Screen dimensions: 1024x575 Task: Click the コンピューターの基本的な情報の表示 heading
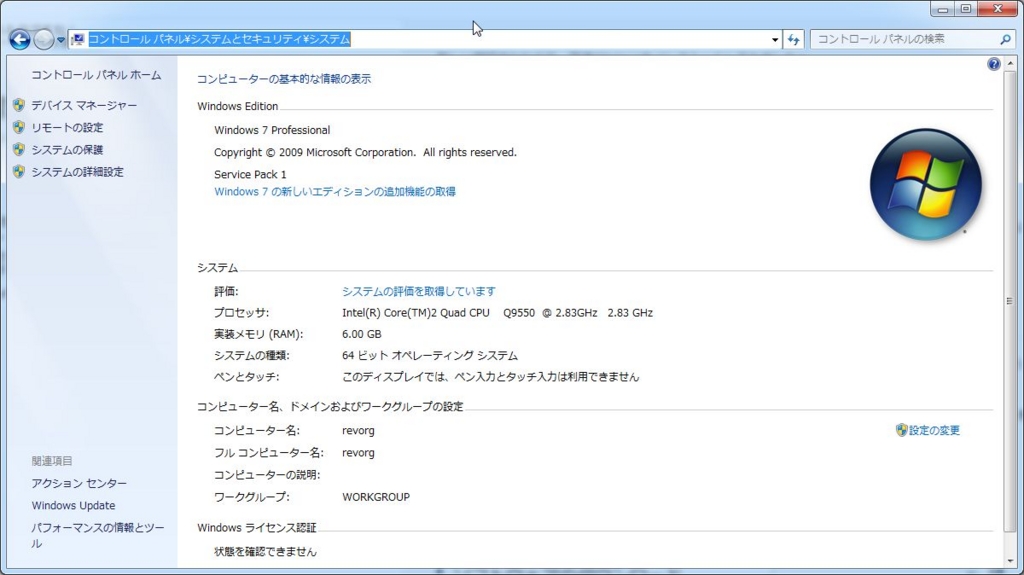pyautogui.click(x=284, y=79)
